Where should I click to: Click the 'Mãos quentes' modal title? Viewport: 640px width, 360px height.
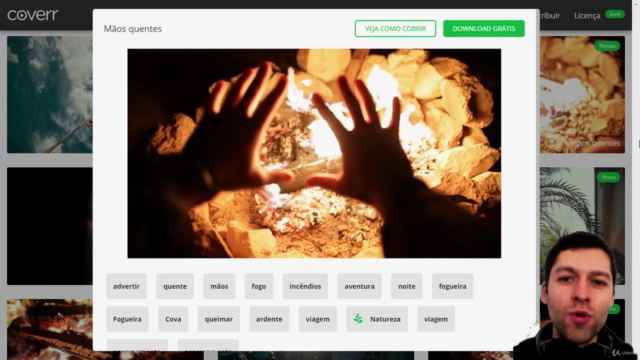pyautogui.click(x=133, y=29)
